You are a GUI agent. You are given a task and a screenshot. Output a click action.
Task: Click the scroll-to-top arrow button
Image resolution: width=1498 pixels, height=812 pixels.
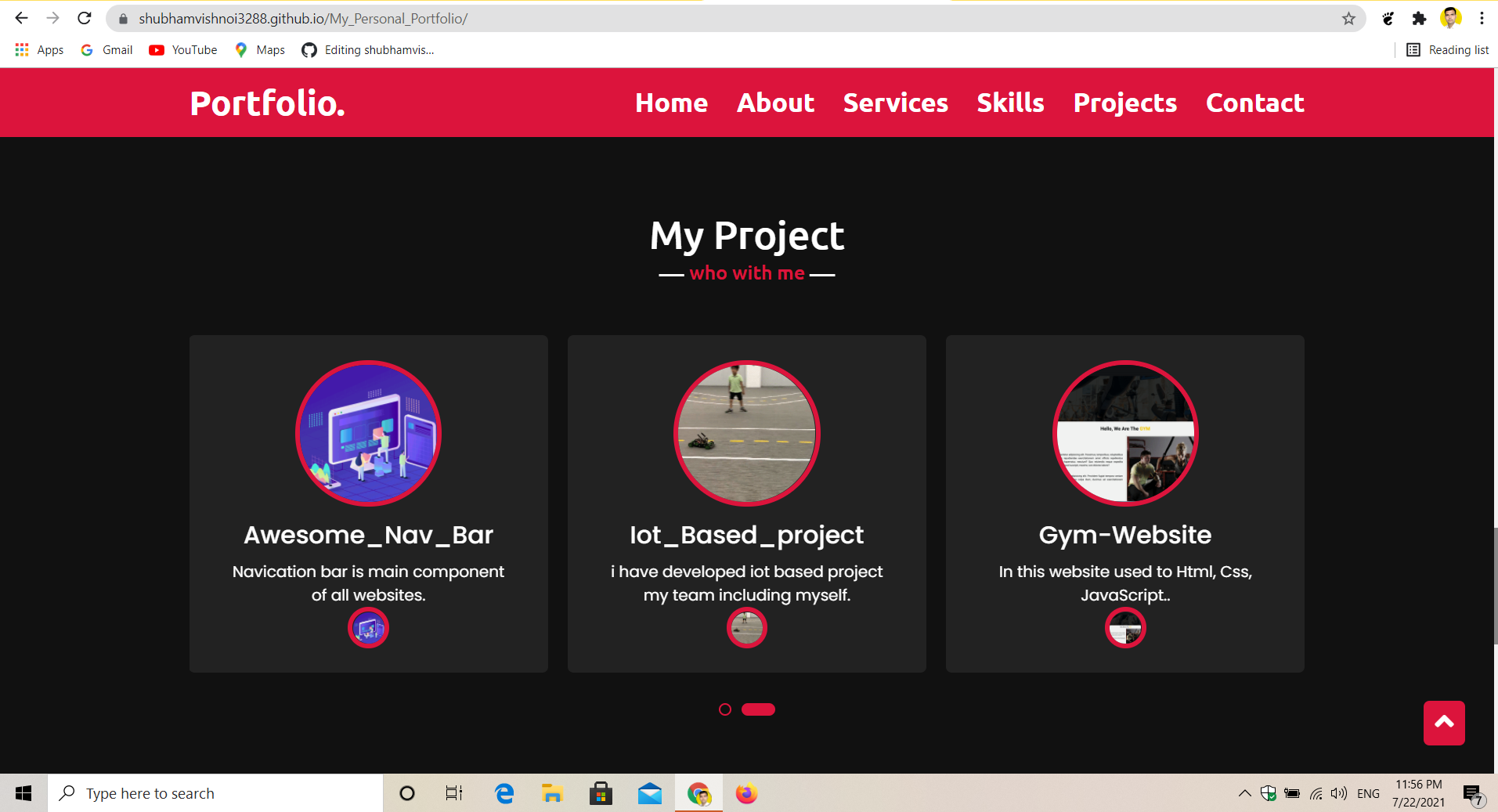click(1444, 723)
